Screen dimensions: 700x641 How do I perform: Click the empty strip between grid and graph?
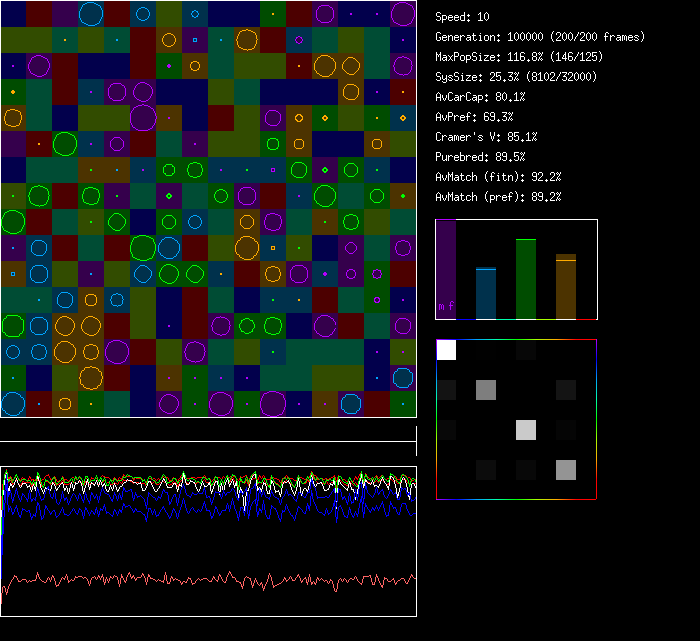[x=208, y=430]
